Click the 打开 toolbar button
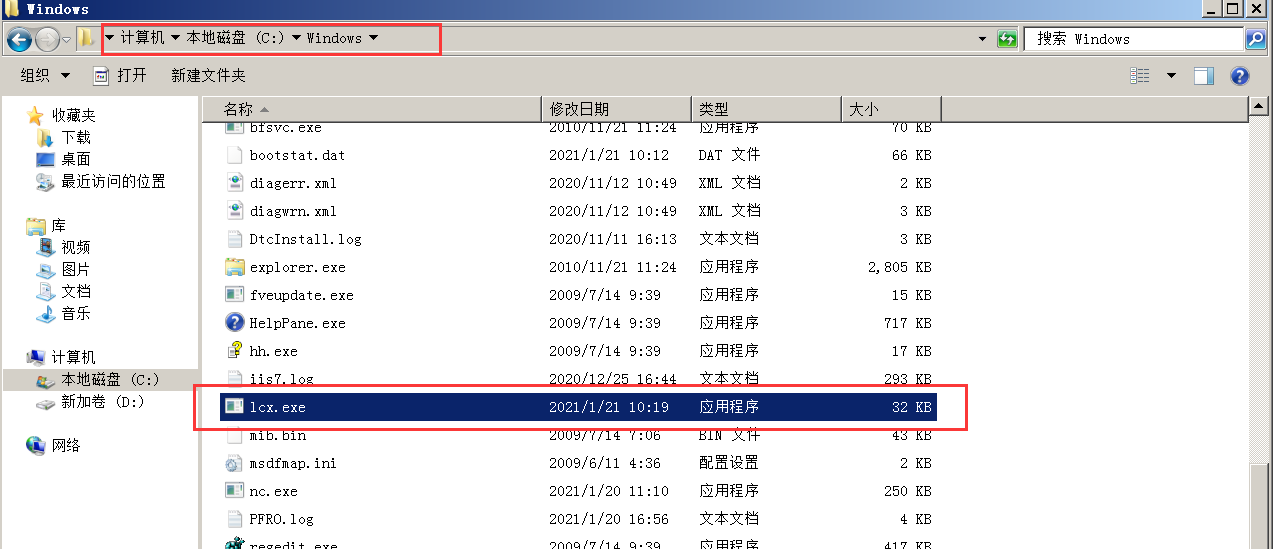The height and width of the screenshot is (549, 1273). pos(120,75)
